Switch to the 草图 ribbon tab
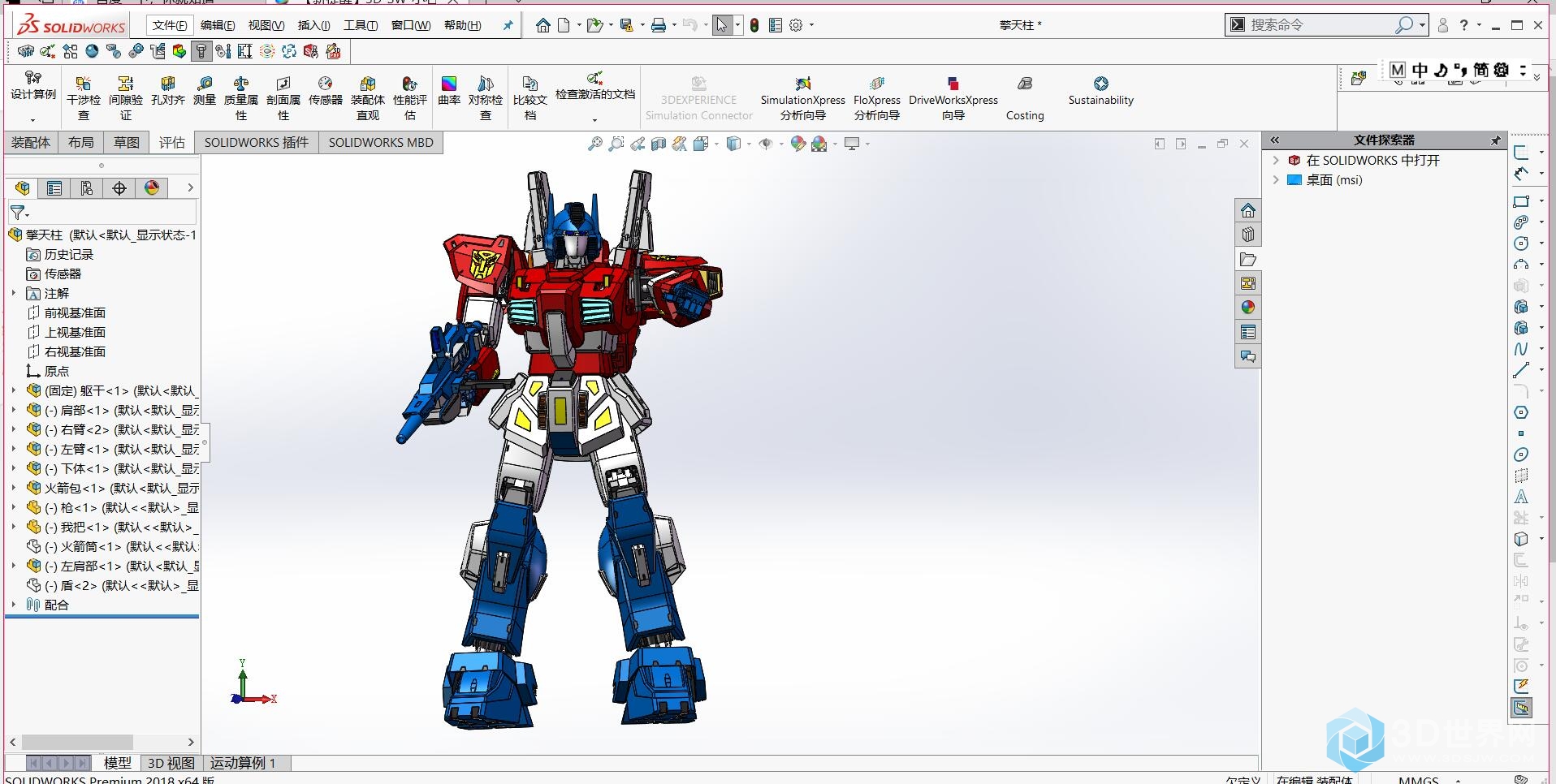 pos(127,143)
